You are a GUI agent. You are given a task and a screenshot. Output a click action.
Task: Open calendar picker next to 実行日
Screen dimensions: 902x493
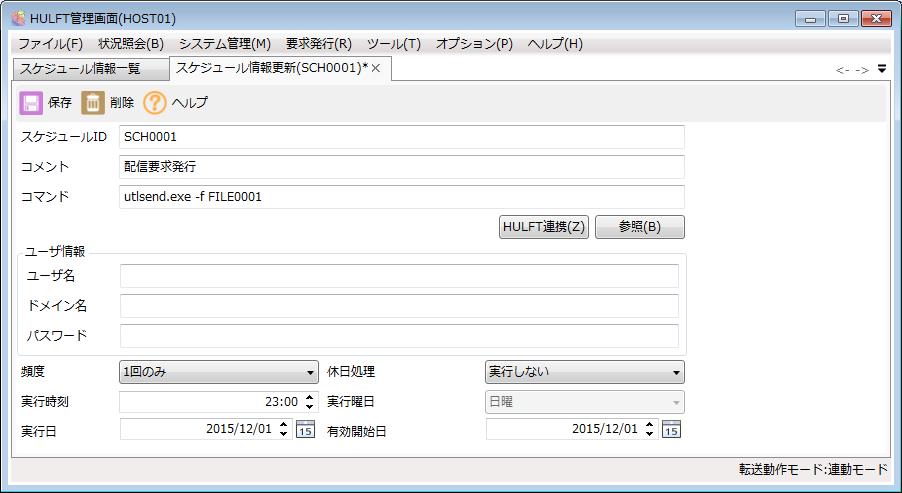(305, 429)
